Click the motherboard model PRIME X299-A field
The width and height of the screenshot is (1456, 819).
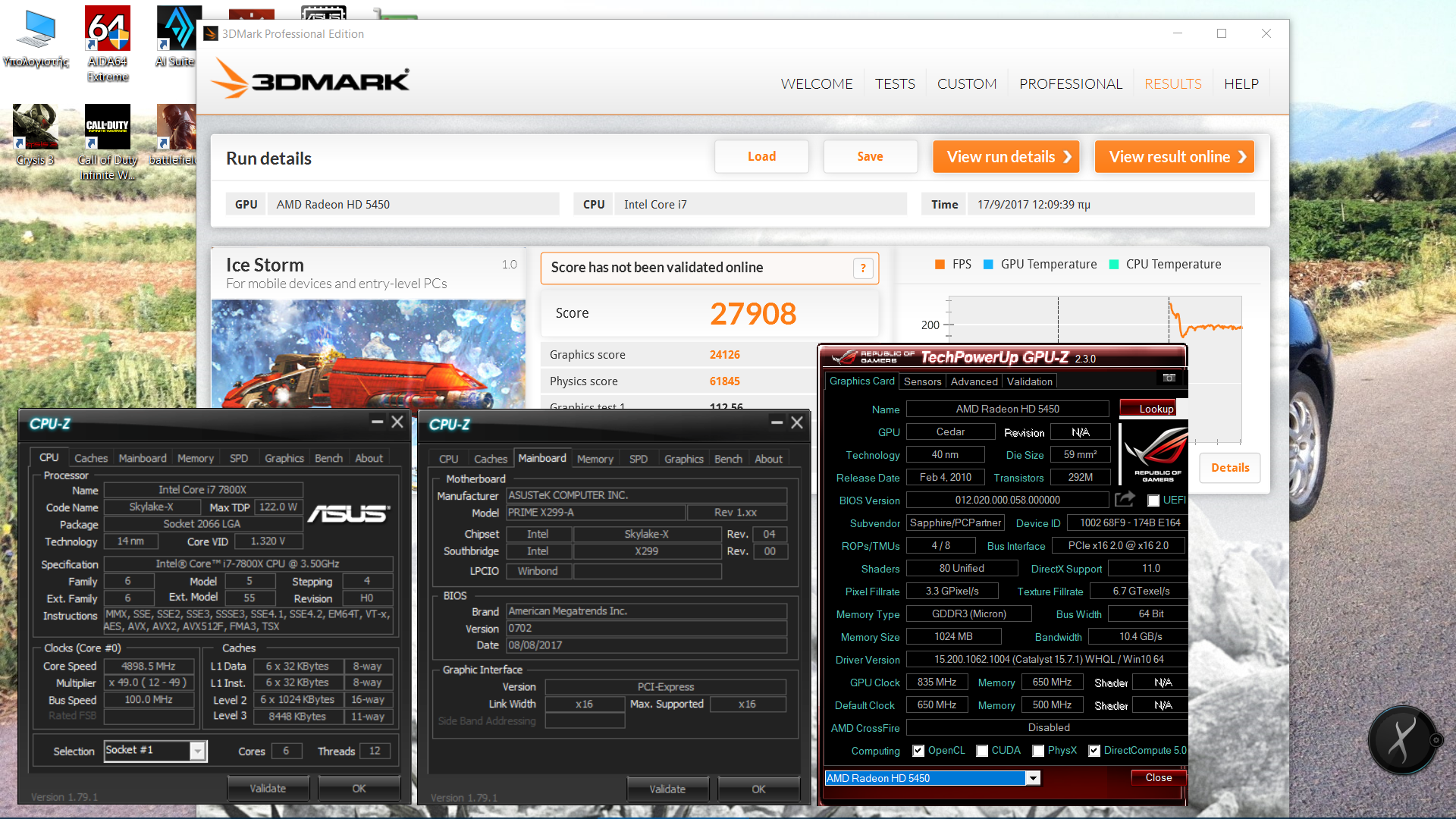595,513
